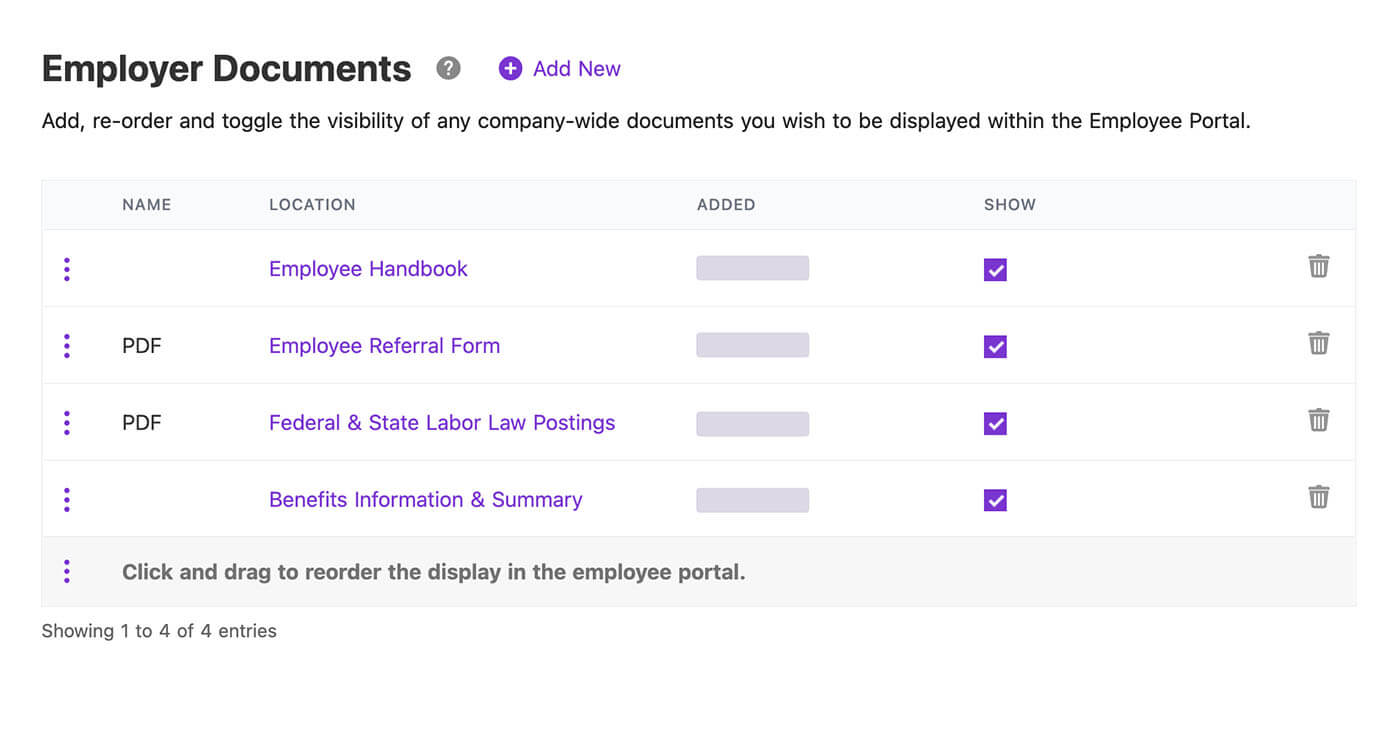Click the PDF label on the Employee Referral row
This screenshot has height=735, width=1380.
pyautogui.click(x=141, y=345)
